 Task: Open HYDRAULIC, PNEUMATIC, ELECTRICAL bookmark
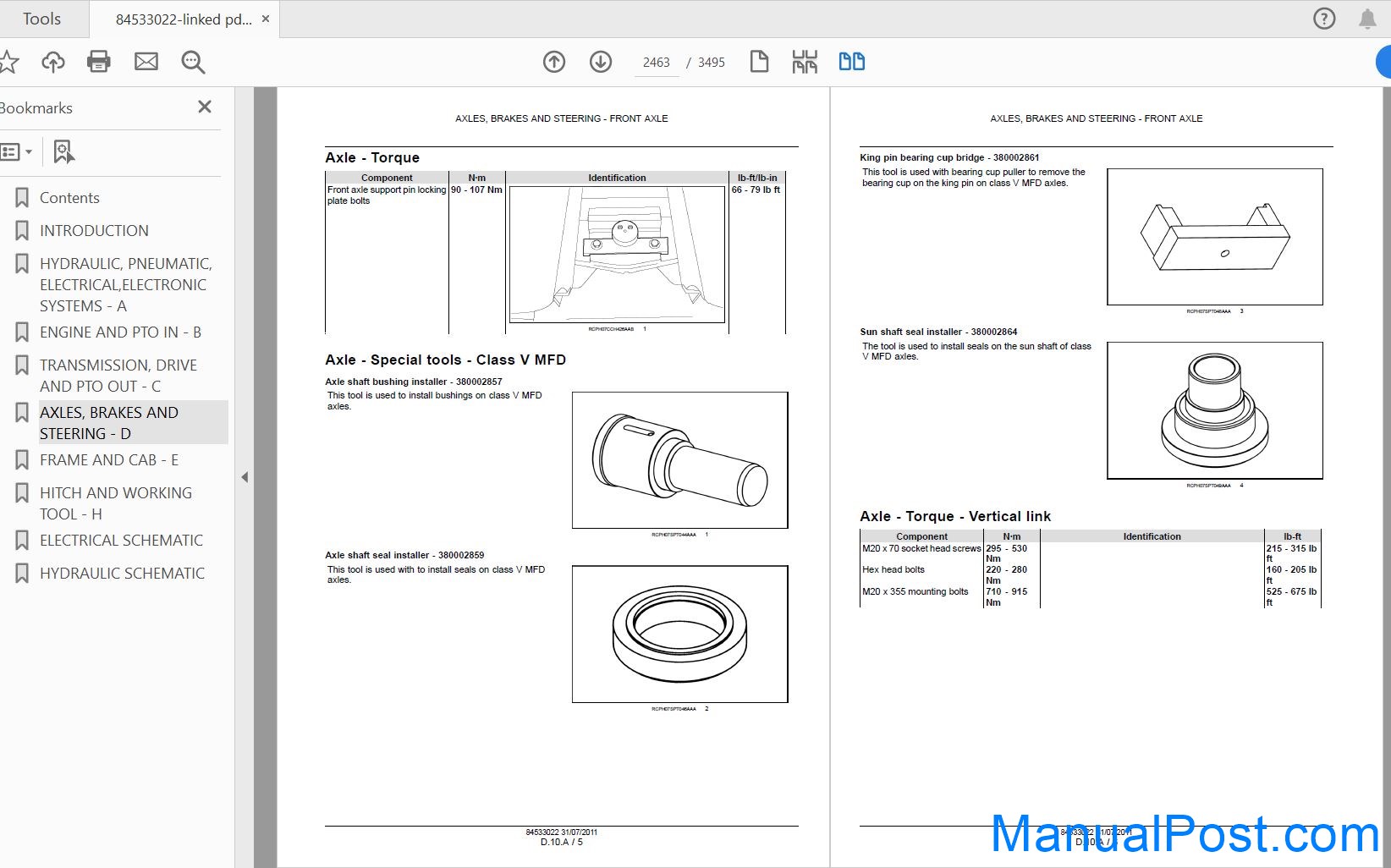[126, 285]
